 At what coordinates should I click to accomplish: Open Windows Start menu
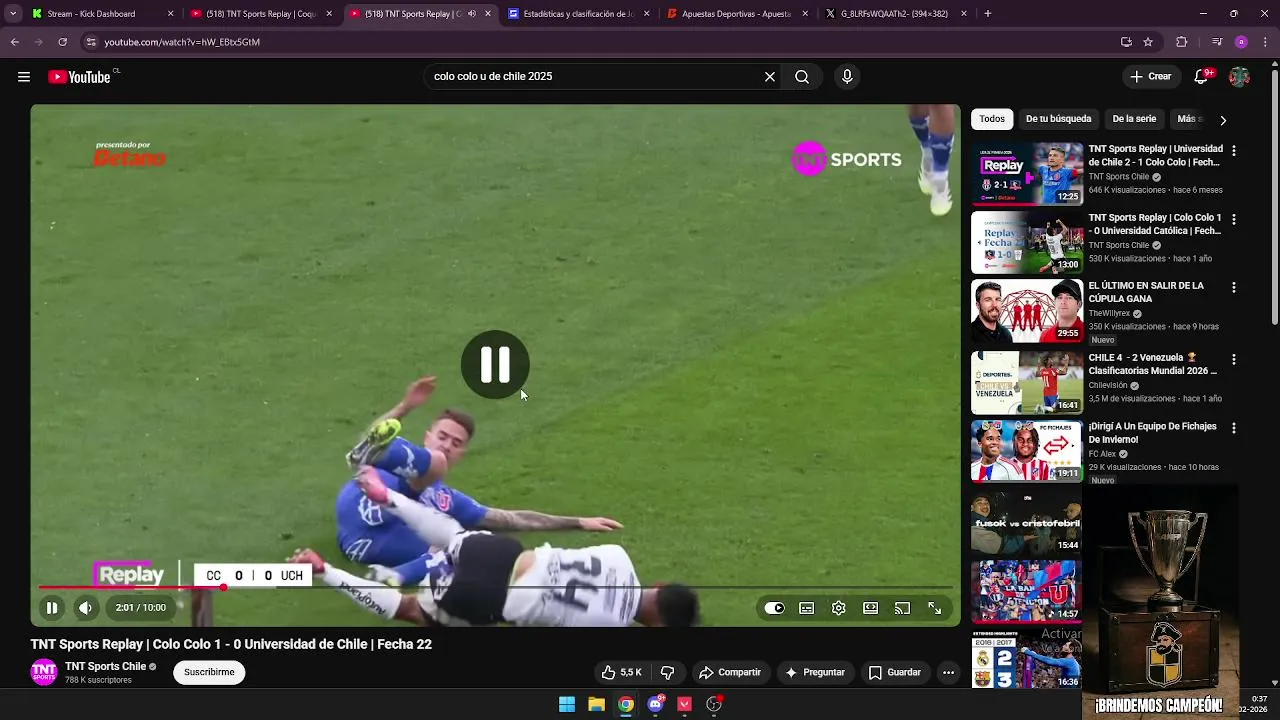coord(567,704)
